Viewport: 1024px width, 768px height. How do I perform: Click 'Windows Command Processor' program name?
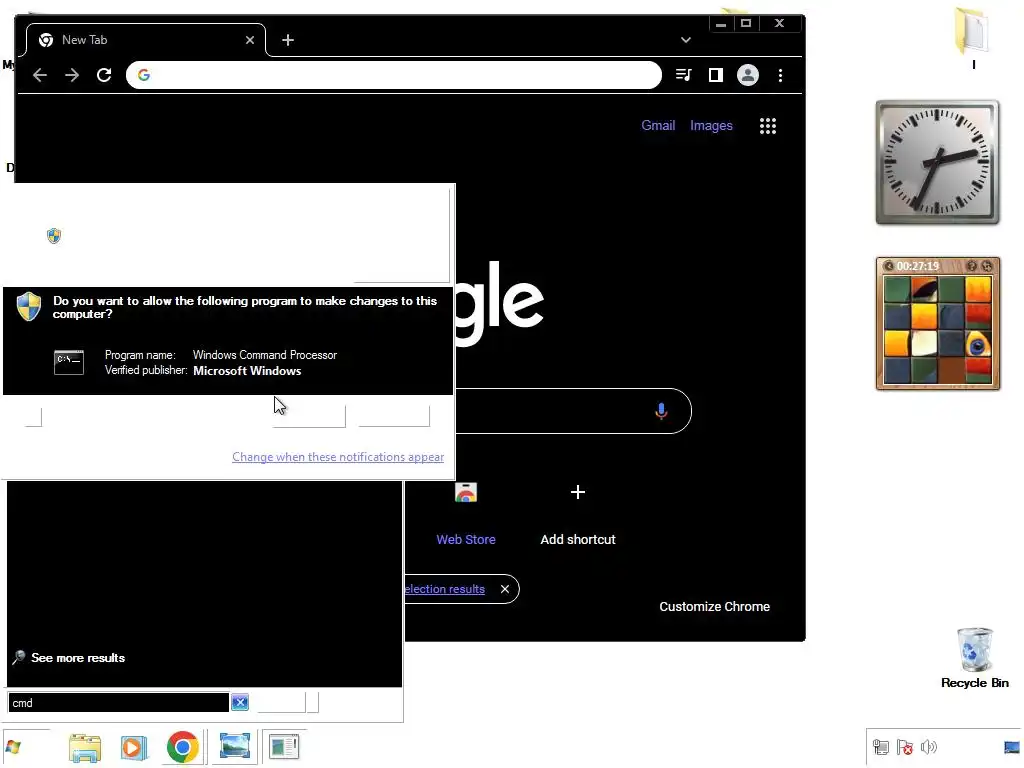point(264,355)
